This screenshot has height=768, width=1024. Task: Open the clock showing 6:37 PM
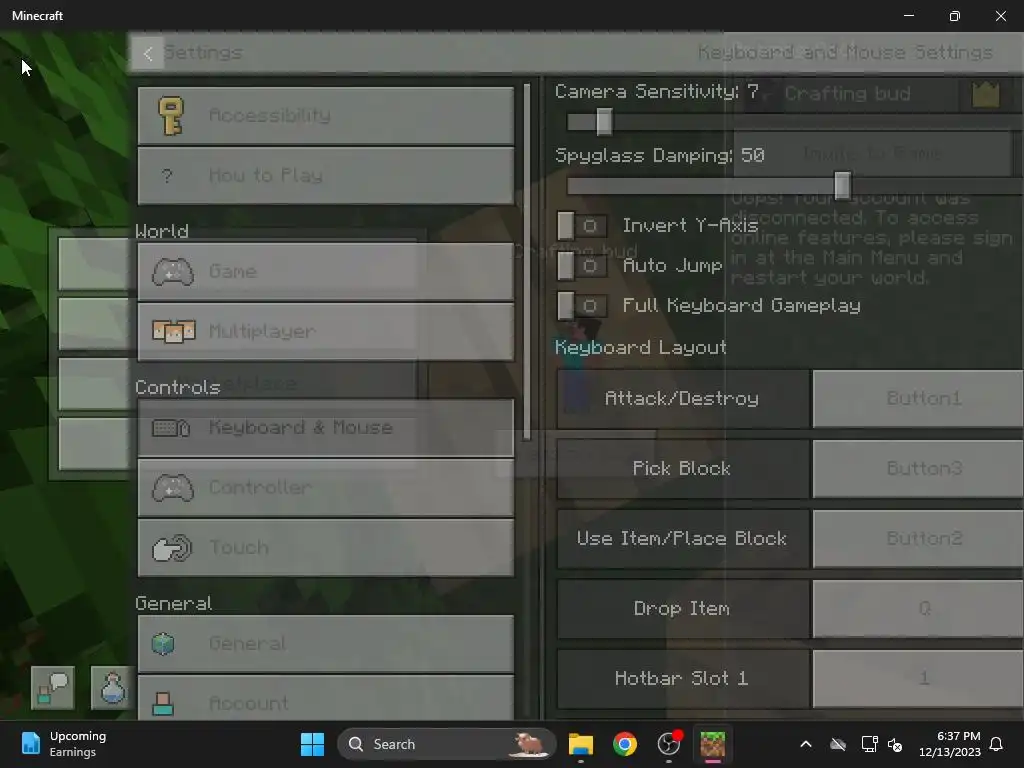click(950, 744)
